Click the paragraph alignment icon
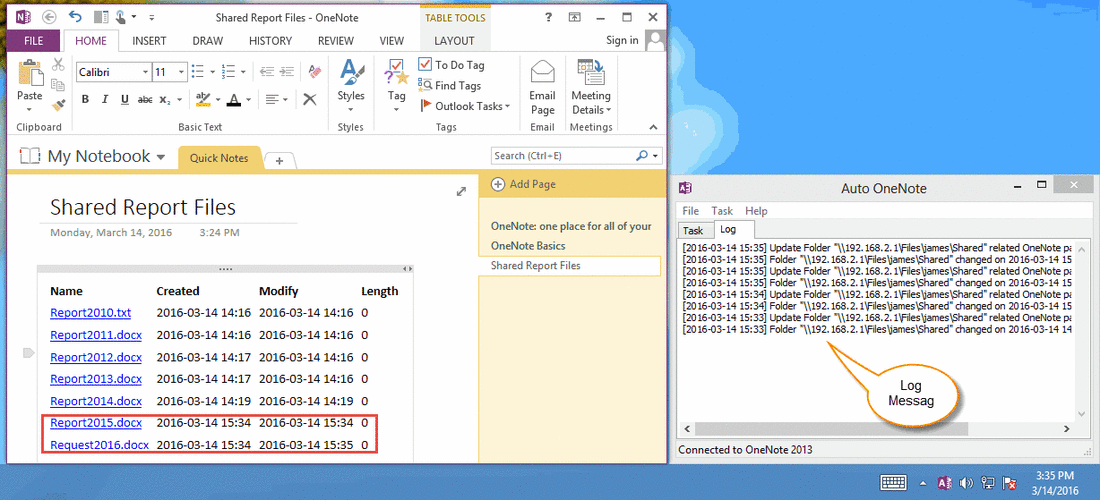The height and width of the screenshot is (500, 1100). 272,100
